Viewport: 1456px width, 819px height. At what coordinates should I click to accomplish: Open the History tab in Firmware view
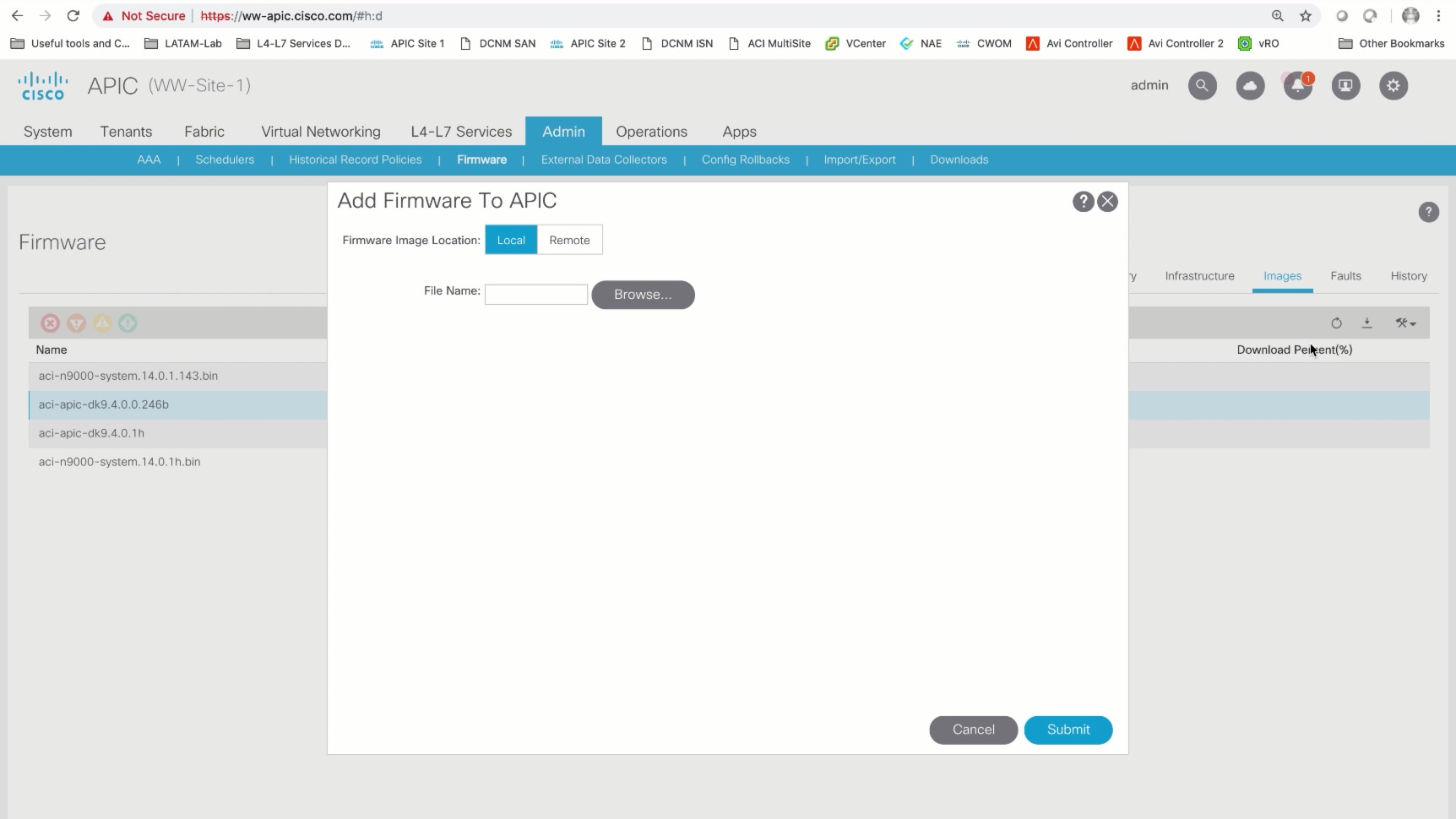(x=1408, y=276)
